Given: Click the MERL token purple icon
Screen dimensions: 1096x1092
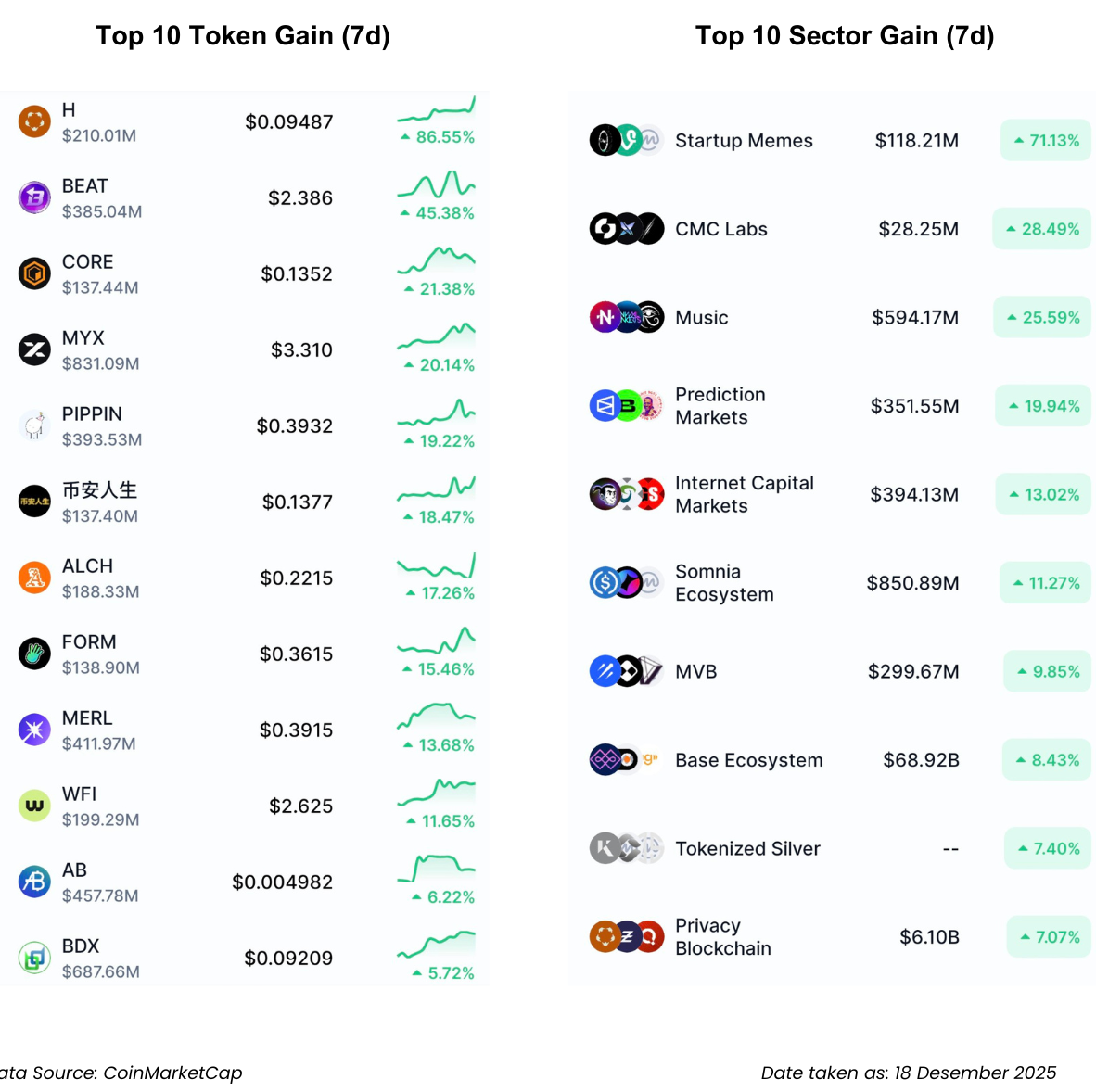Looking at the screenshot, I should pyautogui.click(x=34, y=730).
